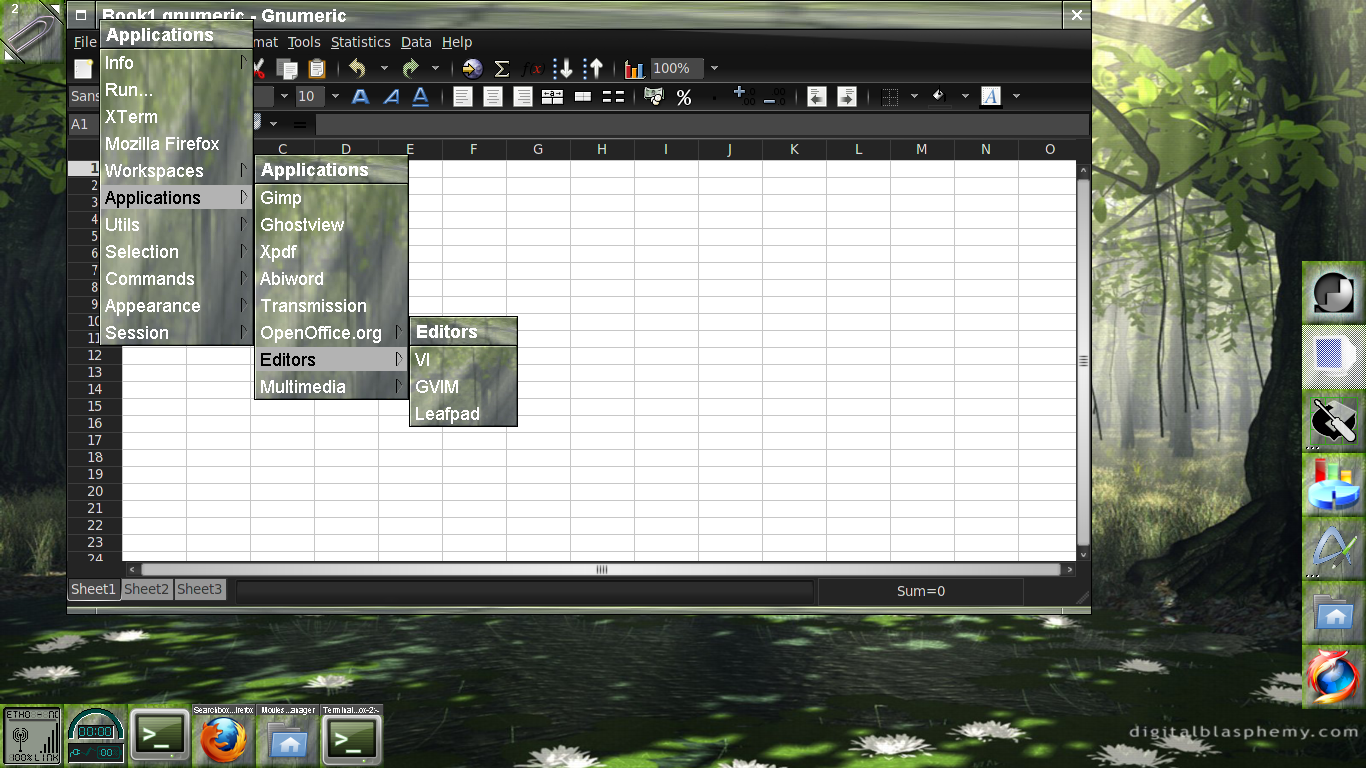
Task: Click the Copy icon in Gnumeric toolbar
Action: tap(288, 69)
